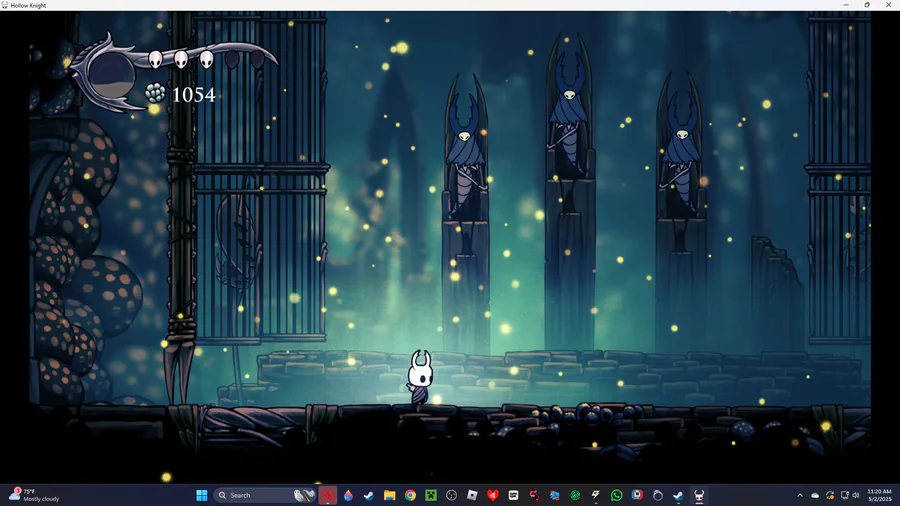Click the Hollow Knight window title

28,5
